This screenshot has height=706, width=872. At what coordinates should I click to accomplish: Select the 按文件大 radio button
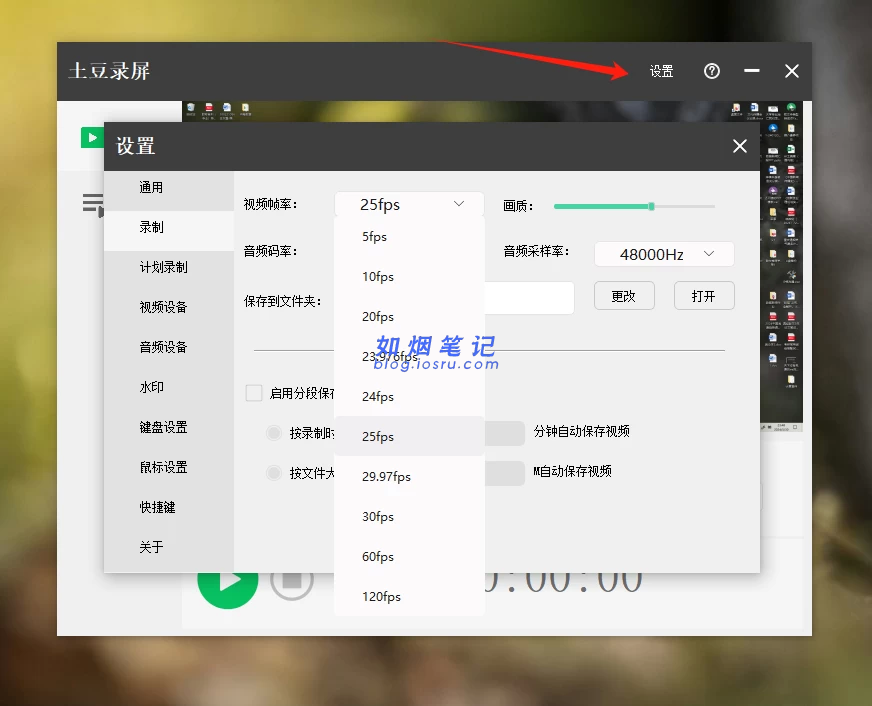tap(274, 473)
